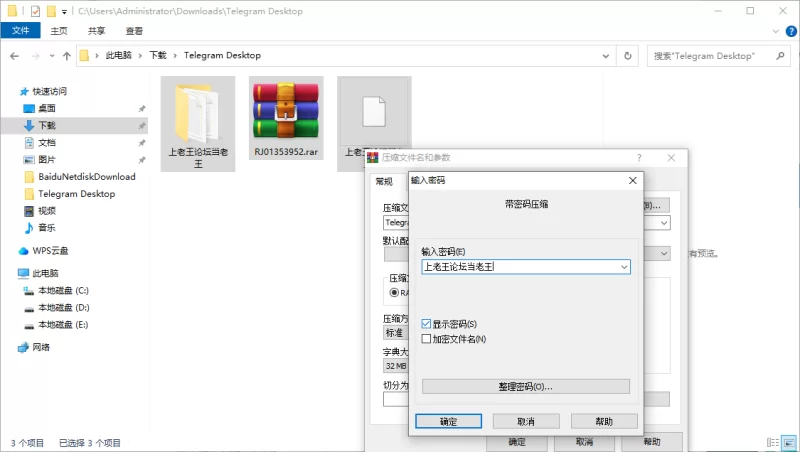This screenshot has width=800, height=452.
Task: Click into the 输入密码 text field
Action: pos(520,267)
